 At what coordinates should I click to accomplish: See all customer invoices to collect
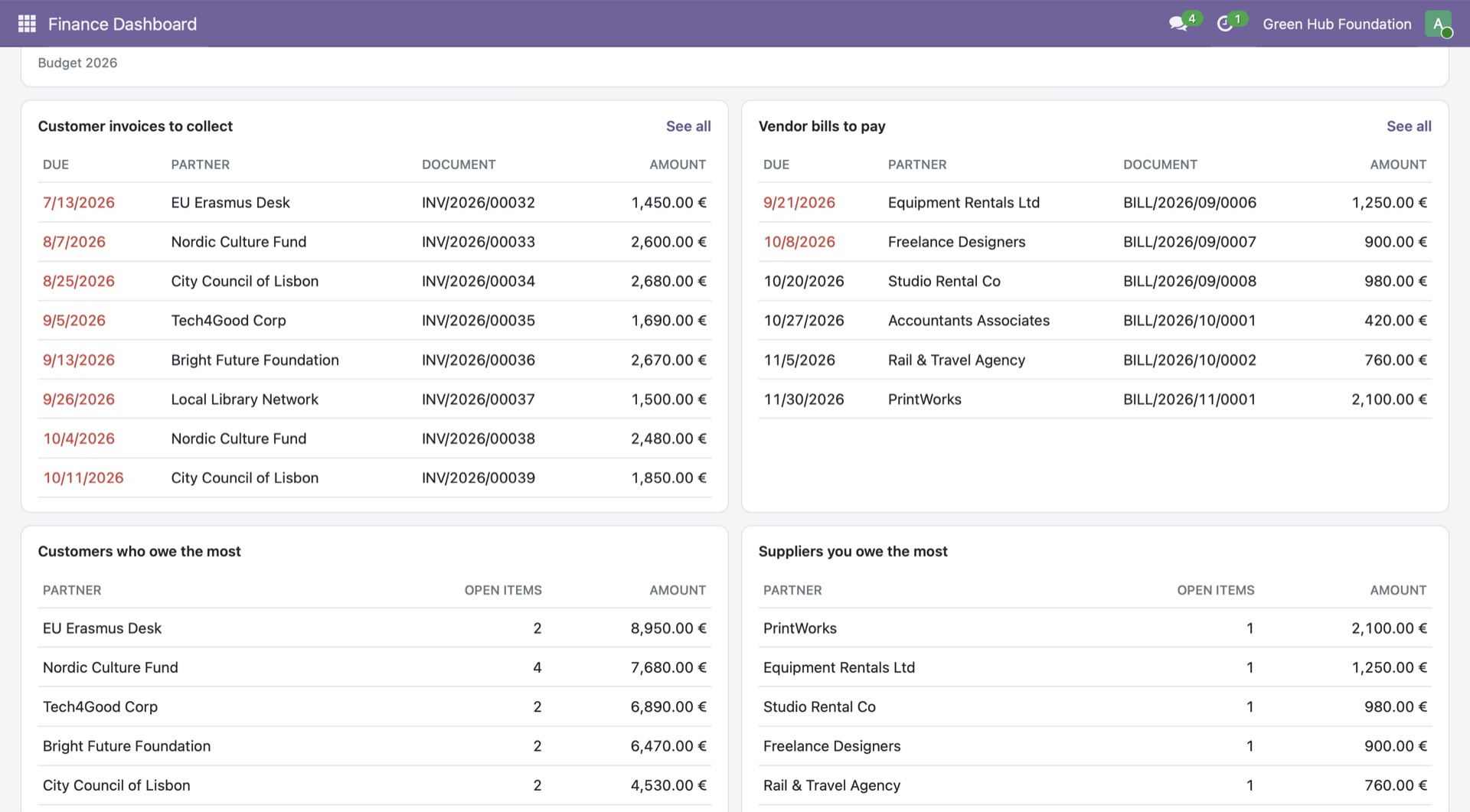coord(688,126)
